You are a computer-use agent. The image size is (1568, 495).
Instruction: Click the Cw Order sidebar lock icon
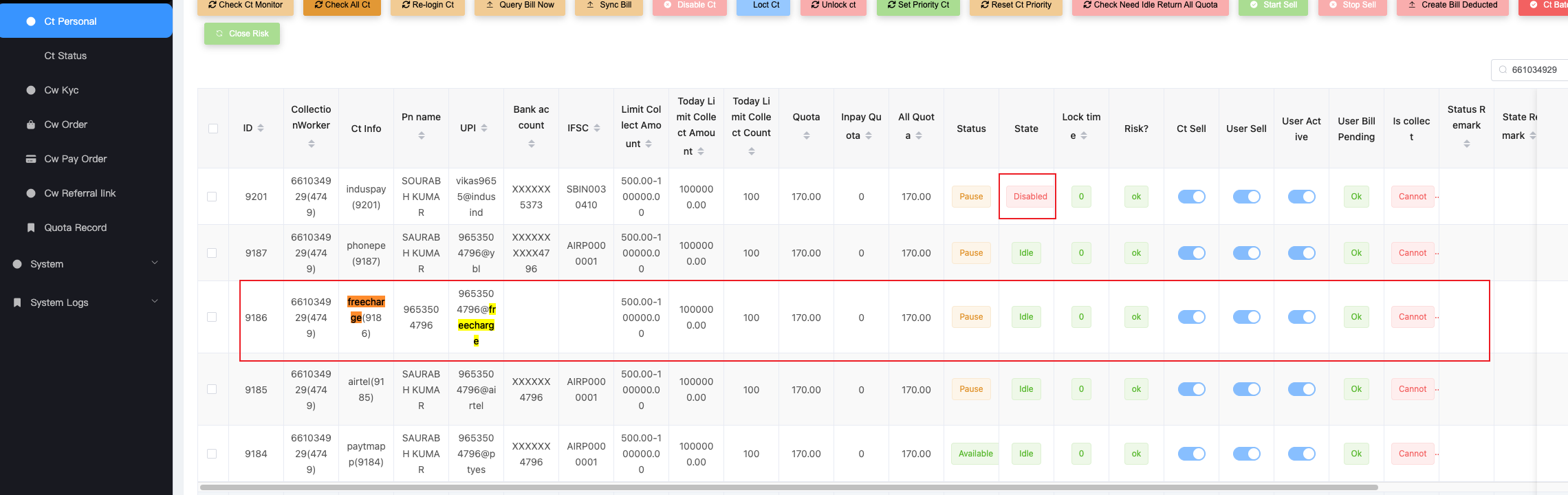(31, 124)
